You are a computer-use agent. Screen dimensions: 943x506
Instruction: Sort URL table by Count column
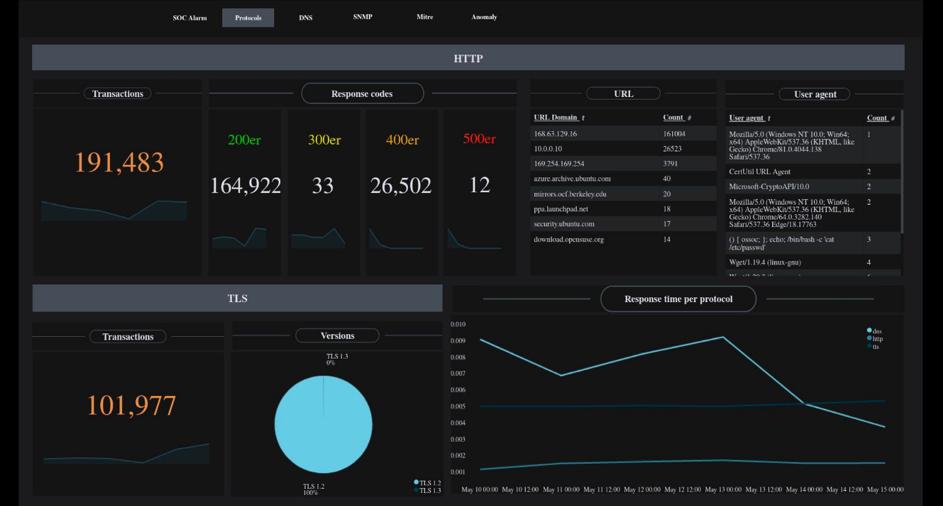coord(676,118)
